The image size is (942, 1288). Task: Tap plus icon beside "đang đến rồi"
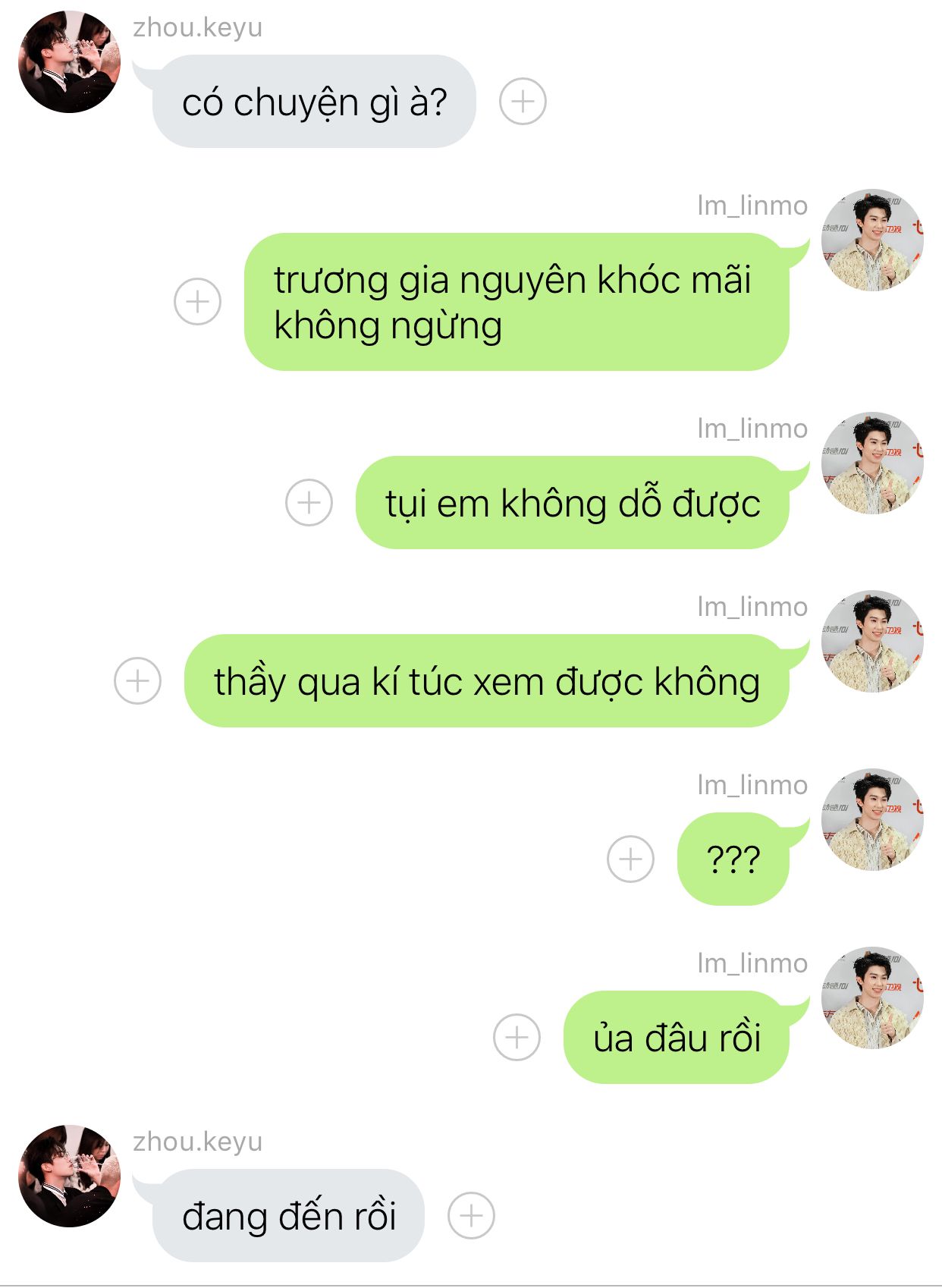click(x=471, y=1215)
